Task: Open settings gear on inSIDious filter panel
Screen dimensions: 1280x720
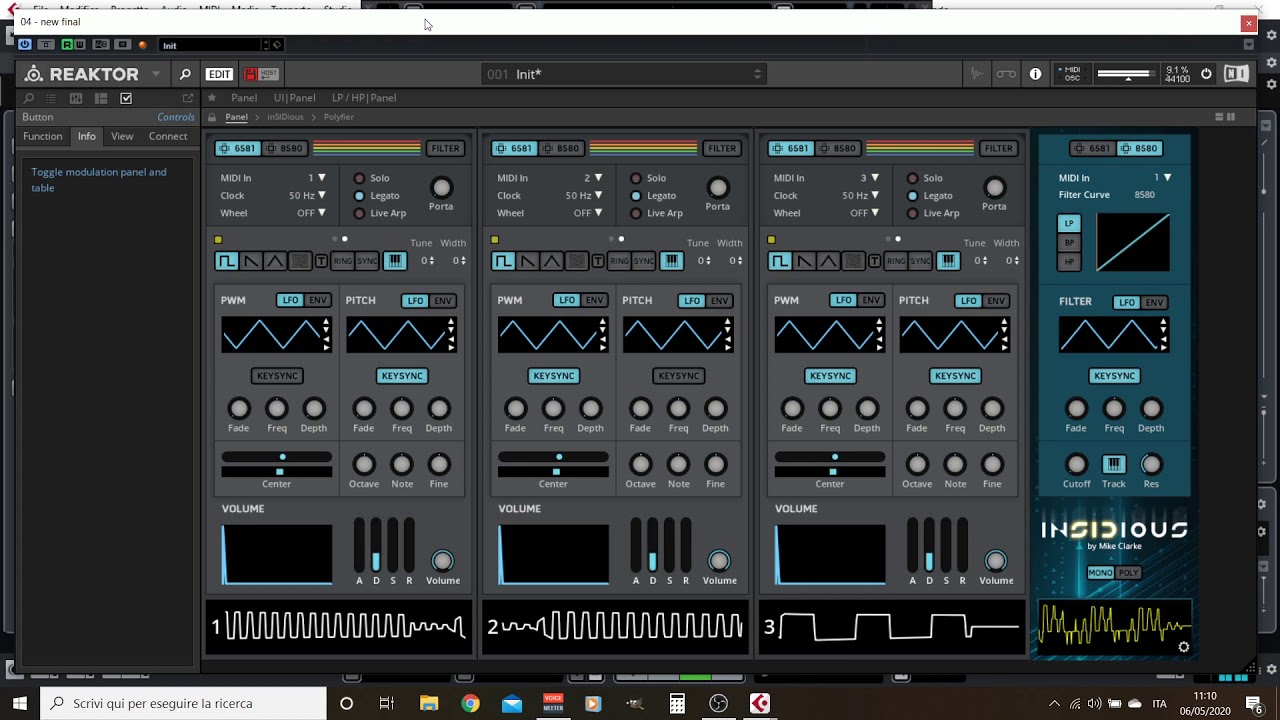Action: click(1183, 647)
